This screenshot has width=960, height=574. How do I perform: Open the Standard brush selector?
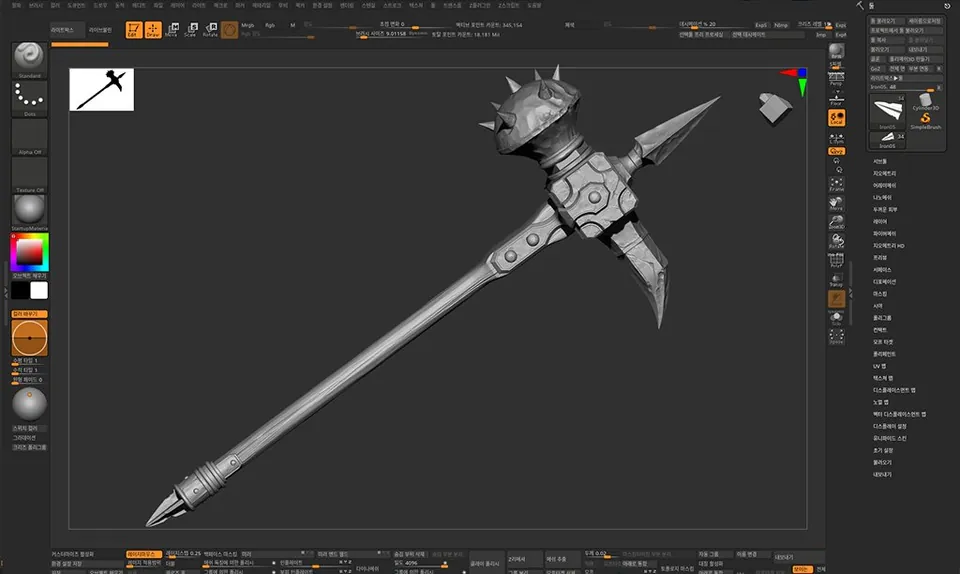click(x=29, y=59)
